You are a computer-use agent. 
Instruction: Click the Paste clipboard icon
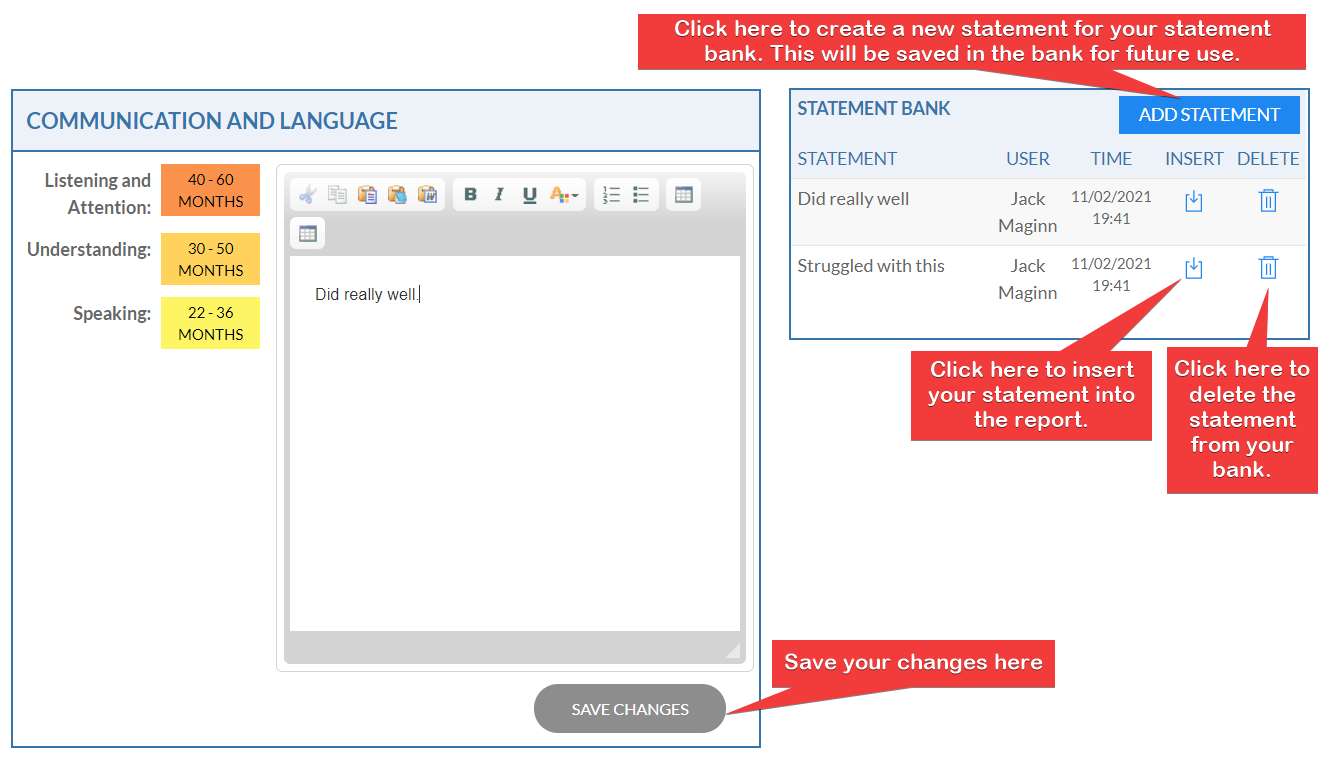click(x=368, y=195)
